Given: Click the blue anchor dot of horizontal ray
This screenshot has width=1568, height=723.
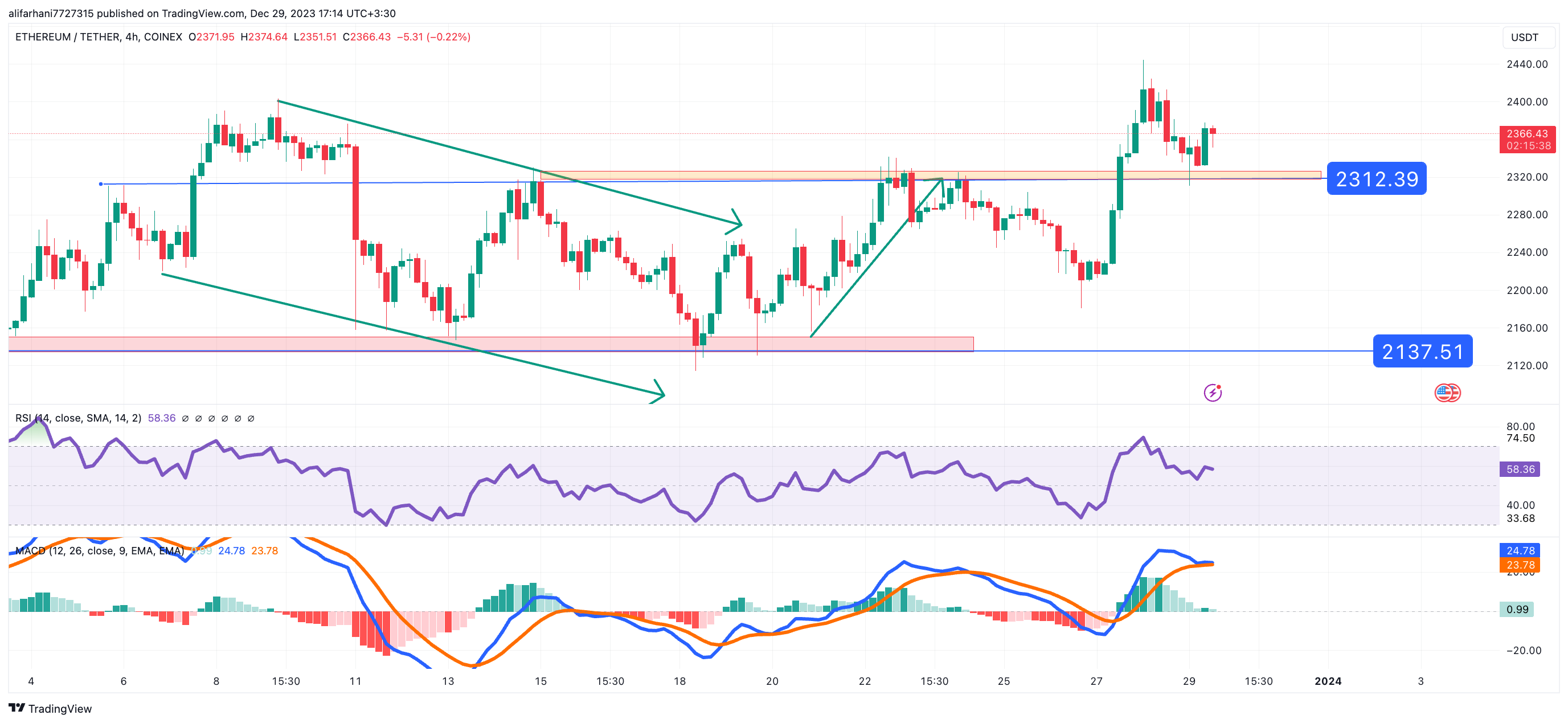Looking at the screenshot, I should [101, 184].
